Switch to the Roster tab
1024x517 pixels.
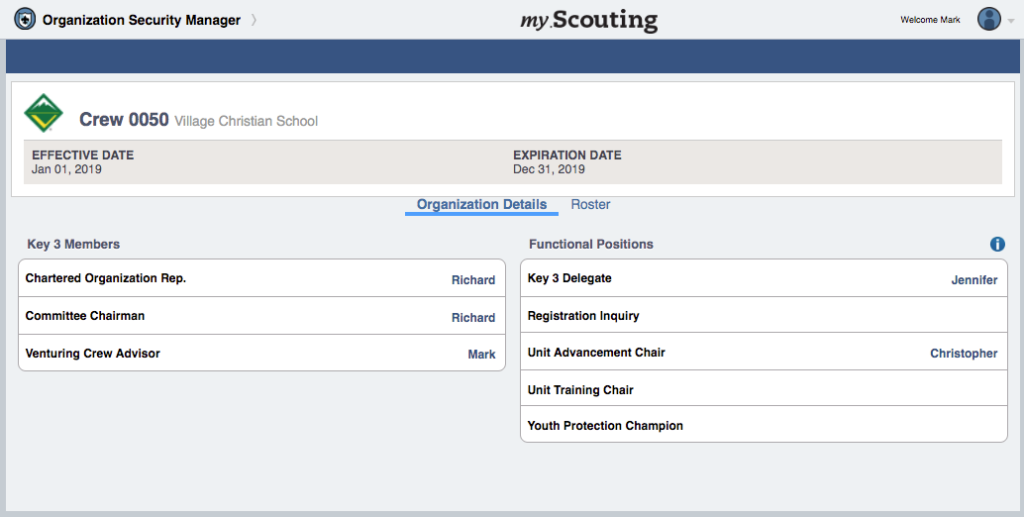coord(590,204)
